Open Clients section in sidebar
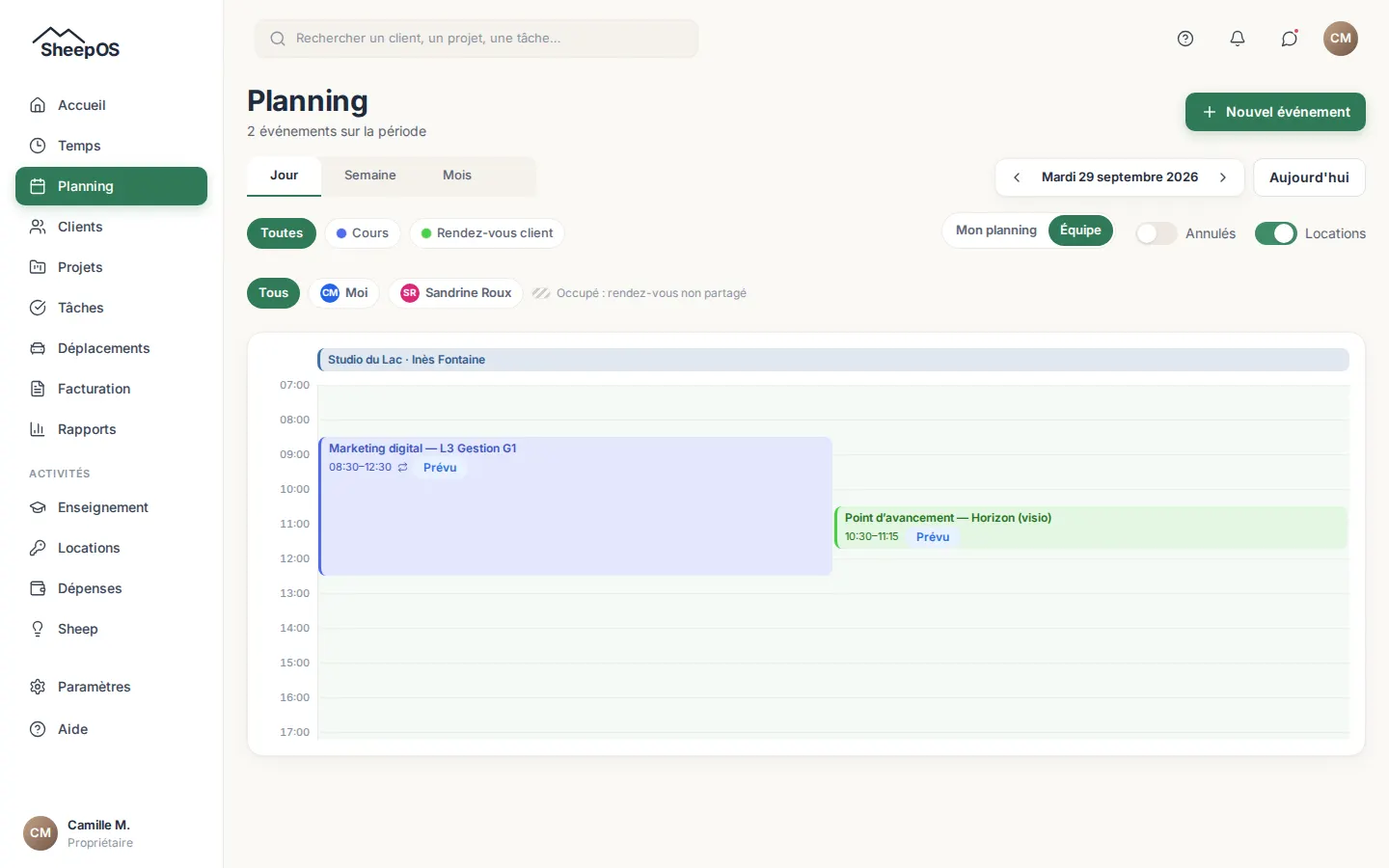Viewport: 1389px width, 868px height. coord(111,227)
